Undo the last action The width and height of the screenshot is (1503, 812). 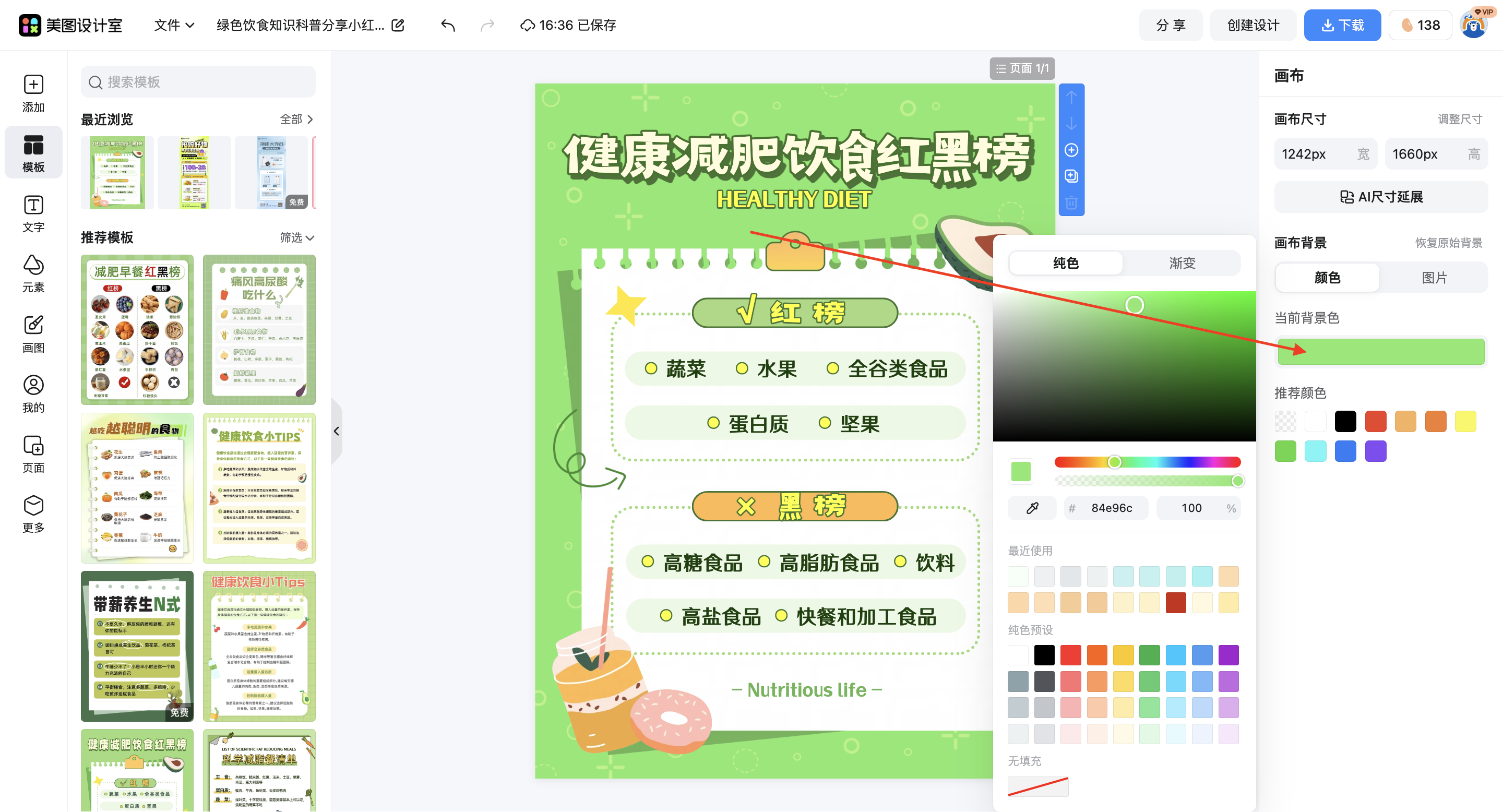(x=448, y=25)
